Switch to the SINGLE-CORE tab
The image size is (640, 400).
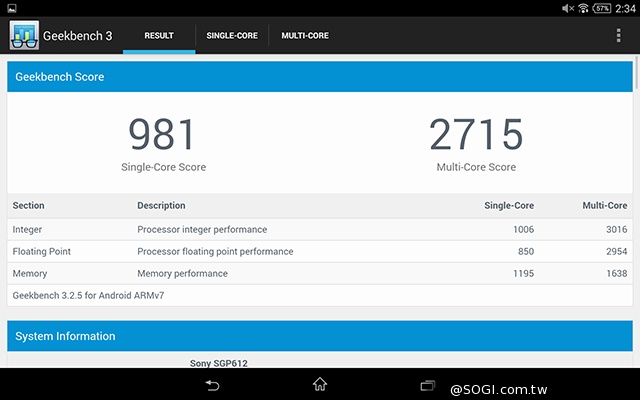pos(231,36)
